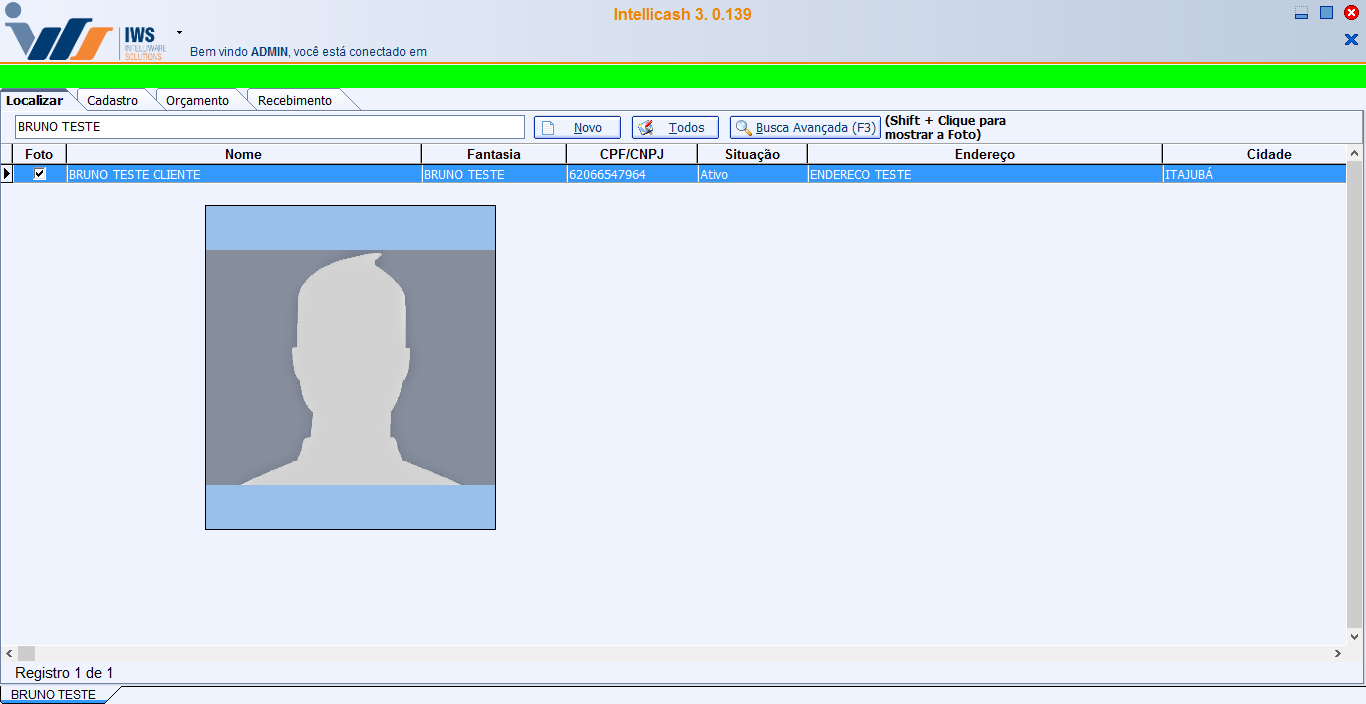1366x704 pixels.
Task: Open the dropdown arrow beside the IWS logo
Action: tap(180, 32)
